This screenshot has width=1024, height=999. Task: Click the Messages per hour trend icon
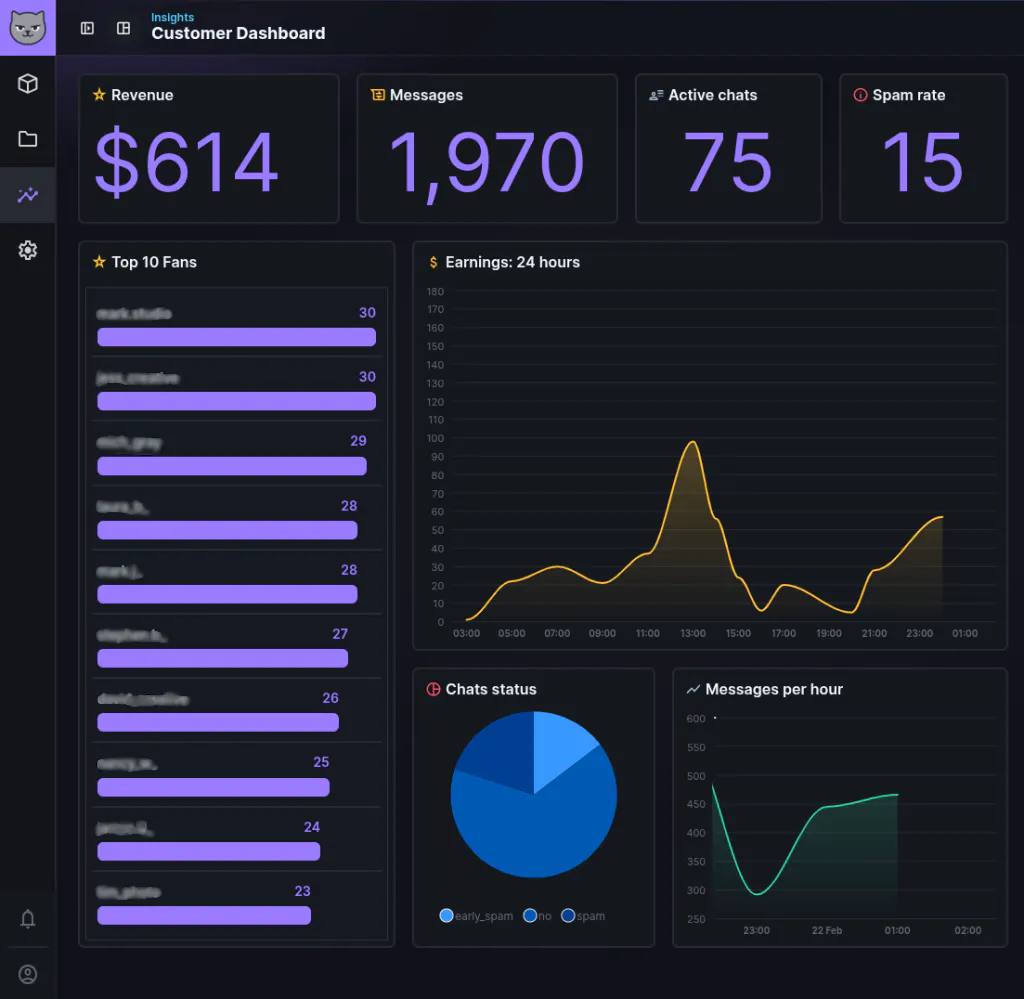(693, 689)
